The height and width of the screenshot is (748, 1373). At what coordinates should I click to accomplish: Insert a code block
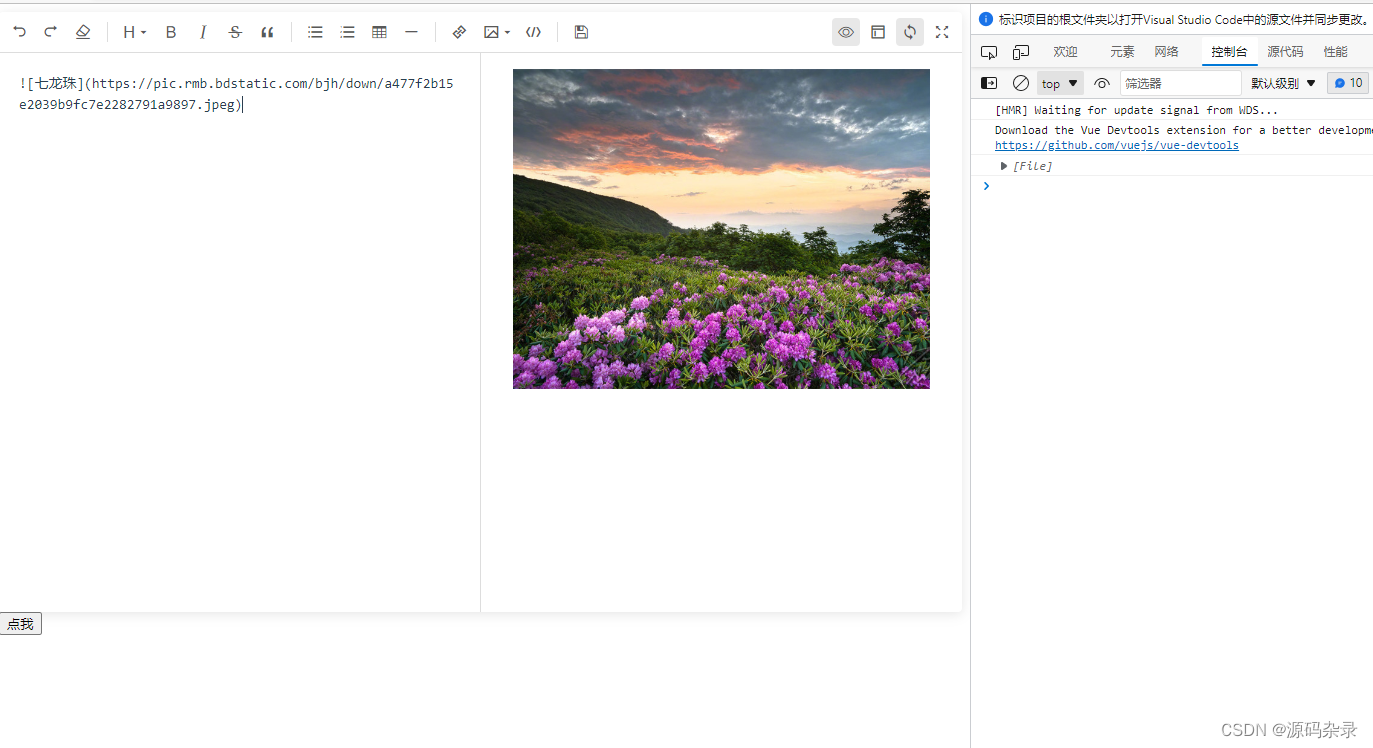533,32
